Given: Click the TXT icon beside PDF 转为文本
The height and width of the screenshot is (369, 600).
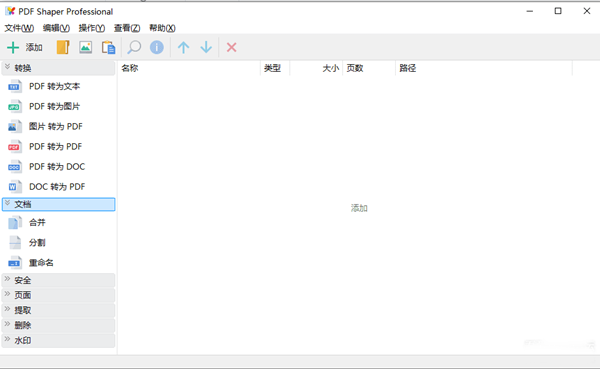Looking at the screenshot, I should [x=15, y=87].
